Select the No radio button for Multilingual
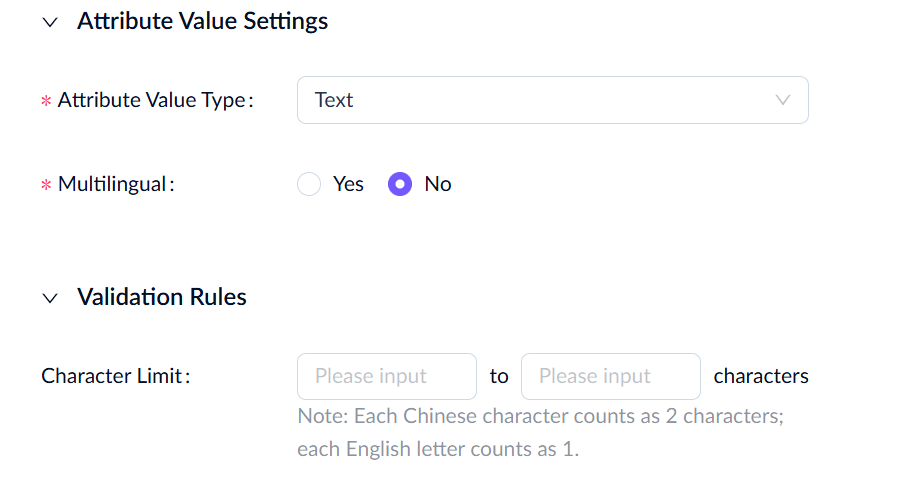This screenshot has height=484, width=910. point(400,184)
